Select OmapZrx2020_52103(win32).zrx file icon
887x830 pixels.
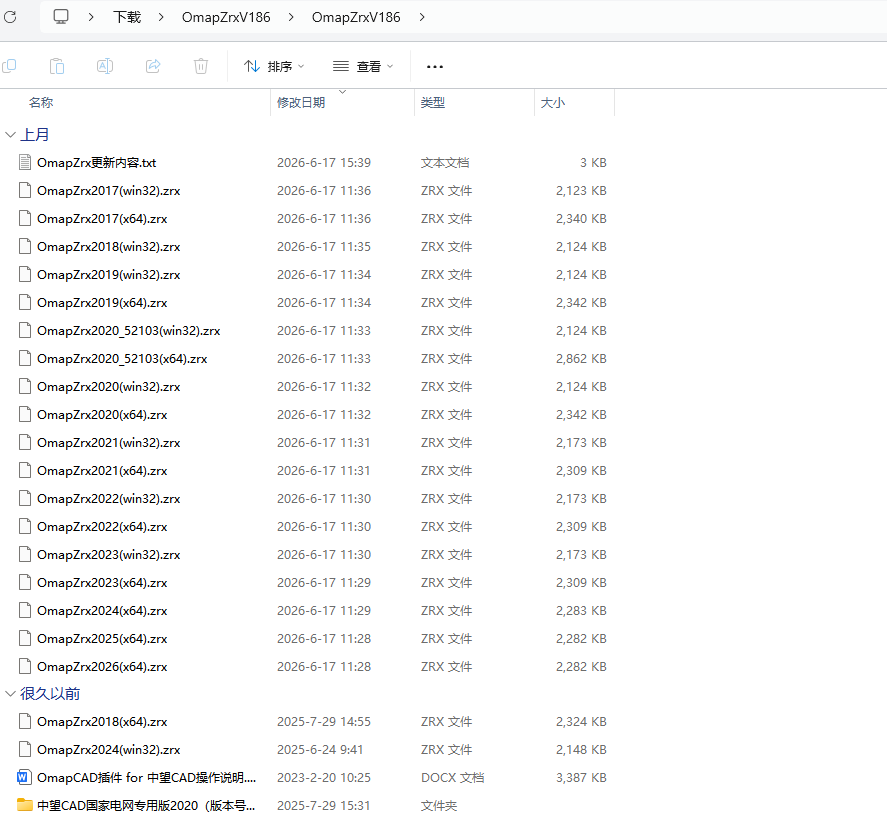pyautogui.click(x=24, y=330)
